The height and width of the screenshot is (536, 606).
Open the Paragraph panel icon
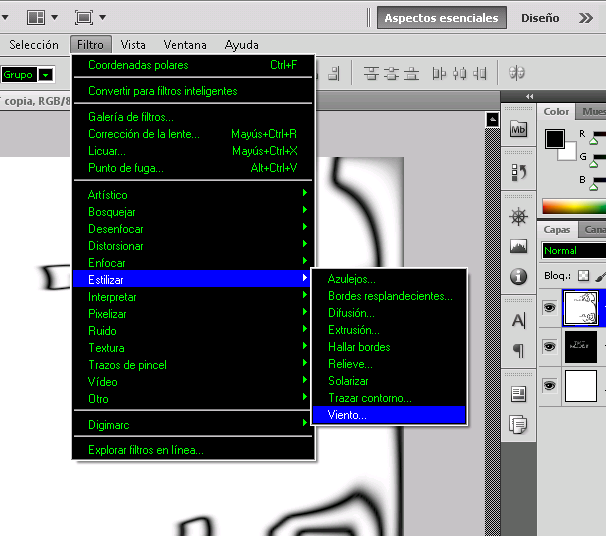518,350
